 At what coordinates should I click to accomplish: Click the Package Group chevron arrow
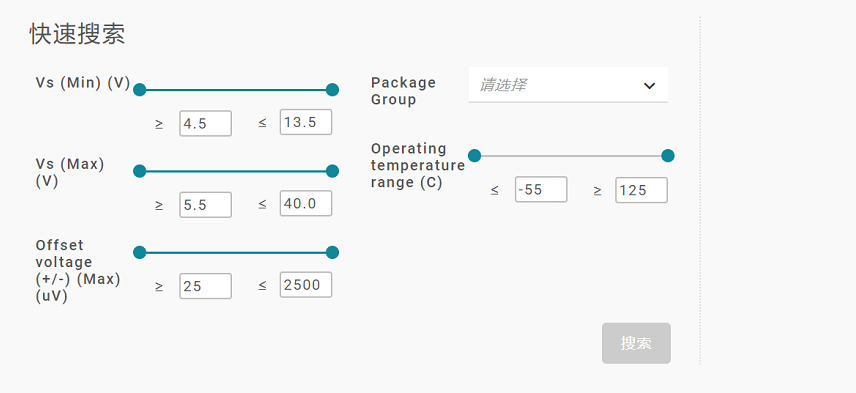pos(649,86)
